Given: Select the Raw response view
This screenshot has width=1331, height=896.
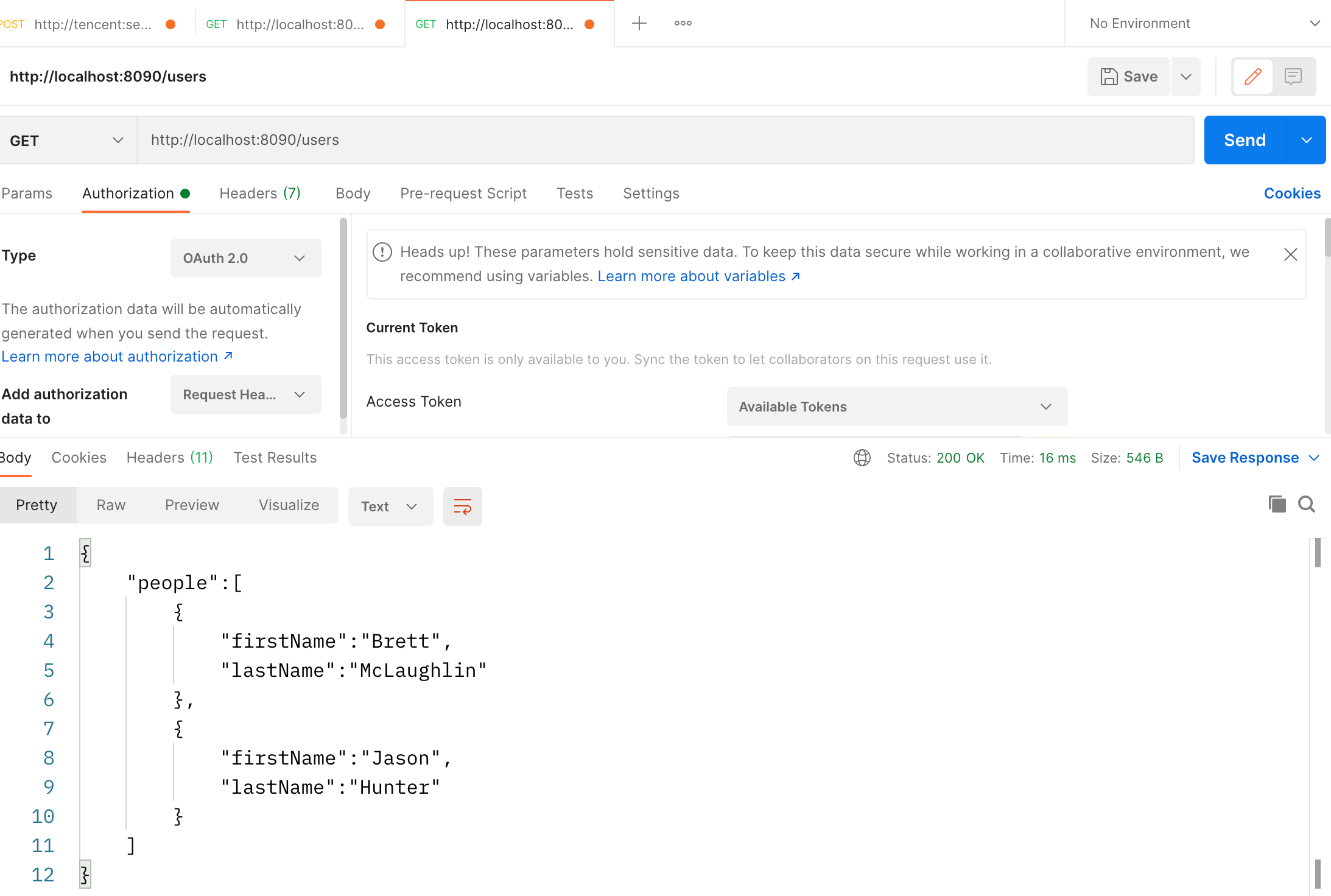Looking at the screenshot, I should pos(111,505).
